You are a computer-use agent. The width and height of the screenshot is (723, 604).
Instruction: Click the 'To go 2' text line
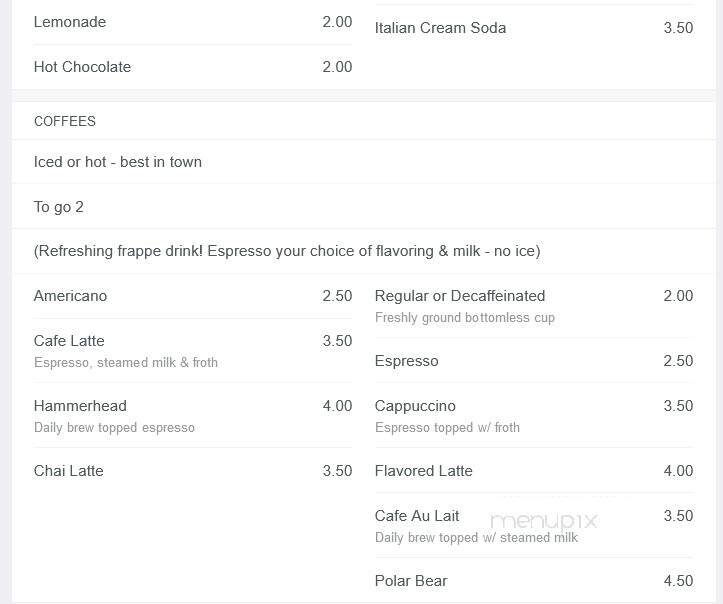click(x=59, y=207)
